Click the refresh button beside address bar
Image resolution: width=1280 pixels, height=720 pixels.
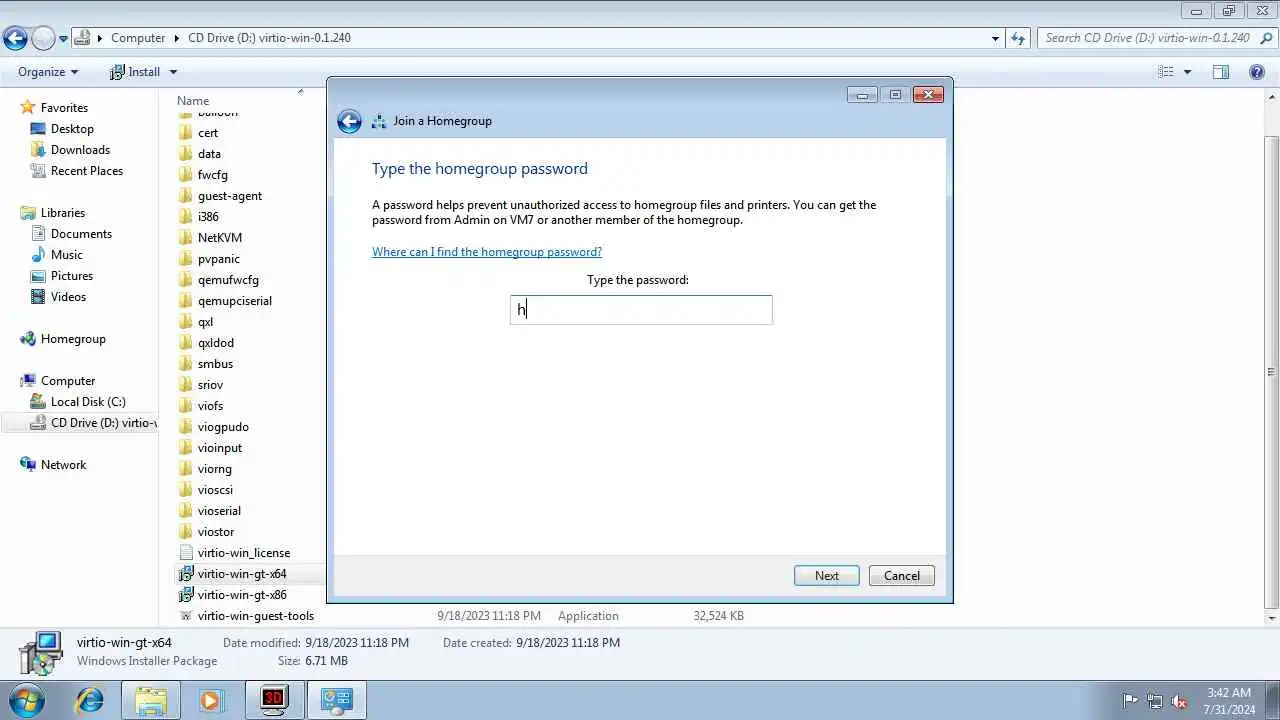point(1018,38)
